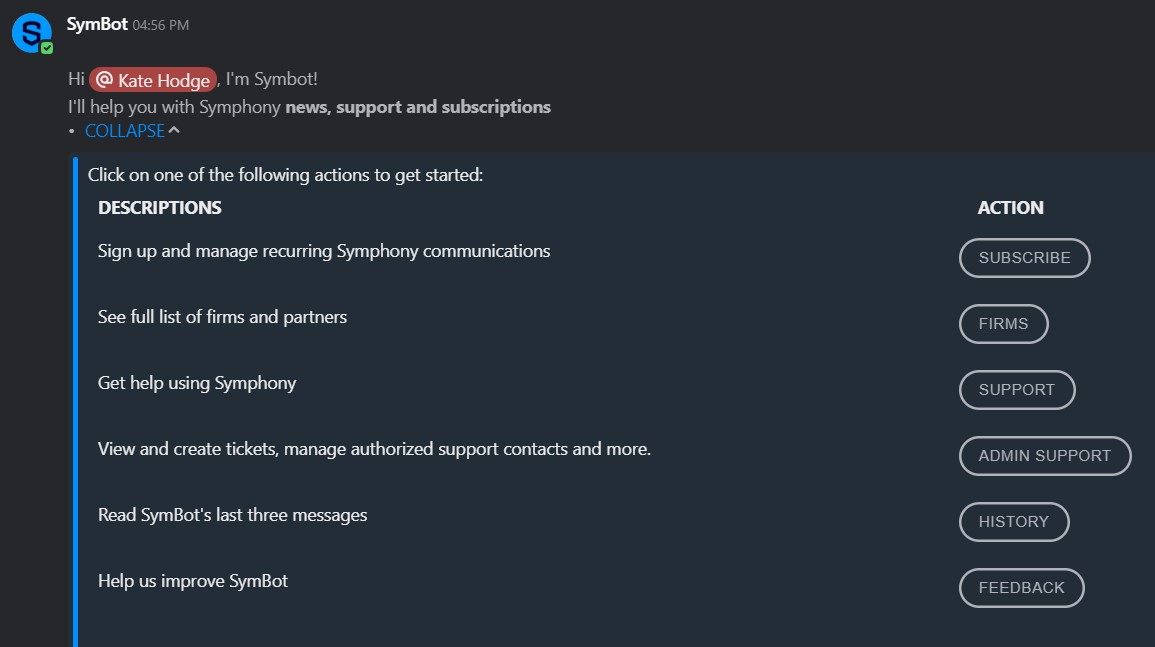The height and width of the screenshot is (647, 1155).
Task: Click 'View and create tickets' description text
Action: pos(374,449)
